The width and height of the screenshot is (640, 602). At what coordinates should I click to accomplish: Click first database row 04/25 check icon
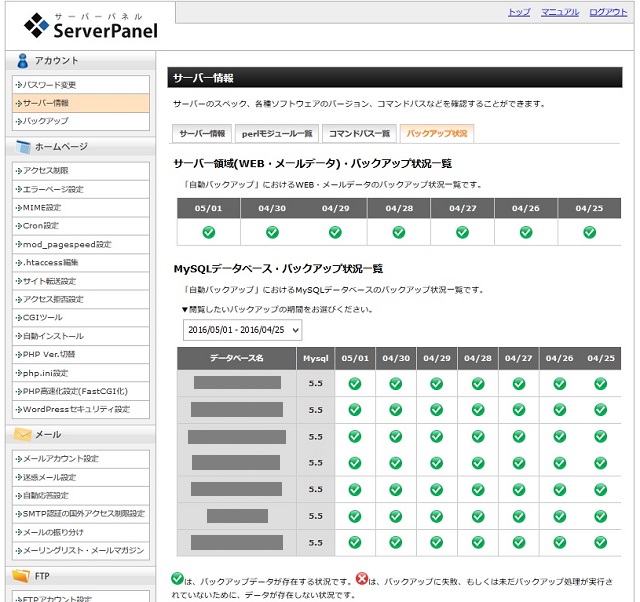[600, 384]
